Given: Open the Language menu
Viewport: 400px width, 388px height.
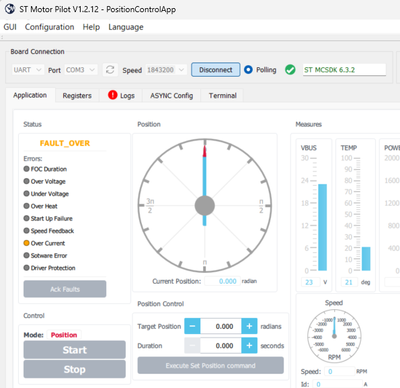Looking at the screenshot, I should (x=126, y=27).
